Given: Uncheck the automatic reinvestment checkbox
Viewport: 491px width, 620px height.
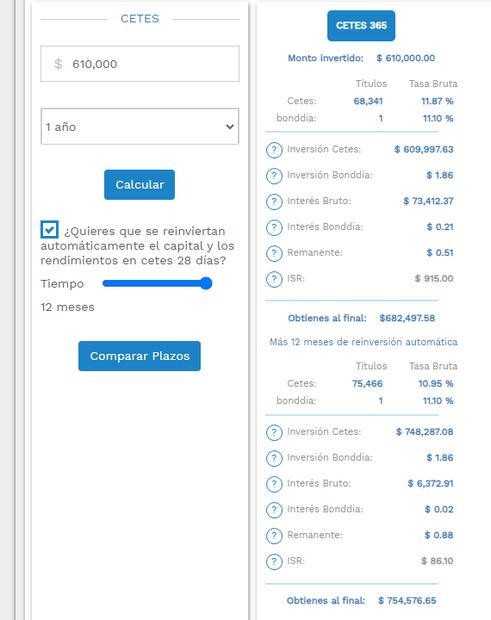Looking at the screenshot, I should click(49, 229).
